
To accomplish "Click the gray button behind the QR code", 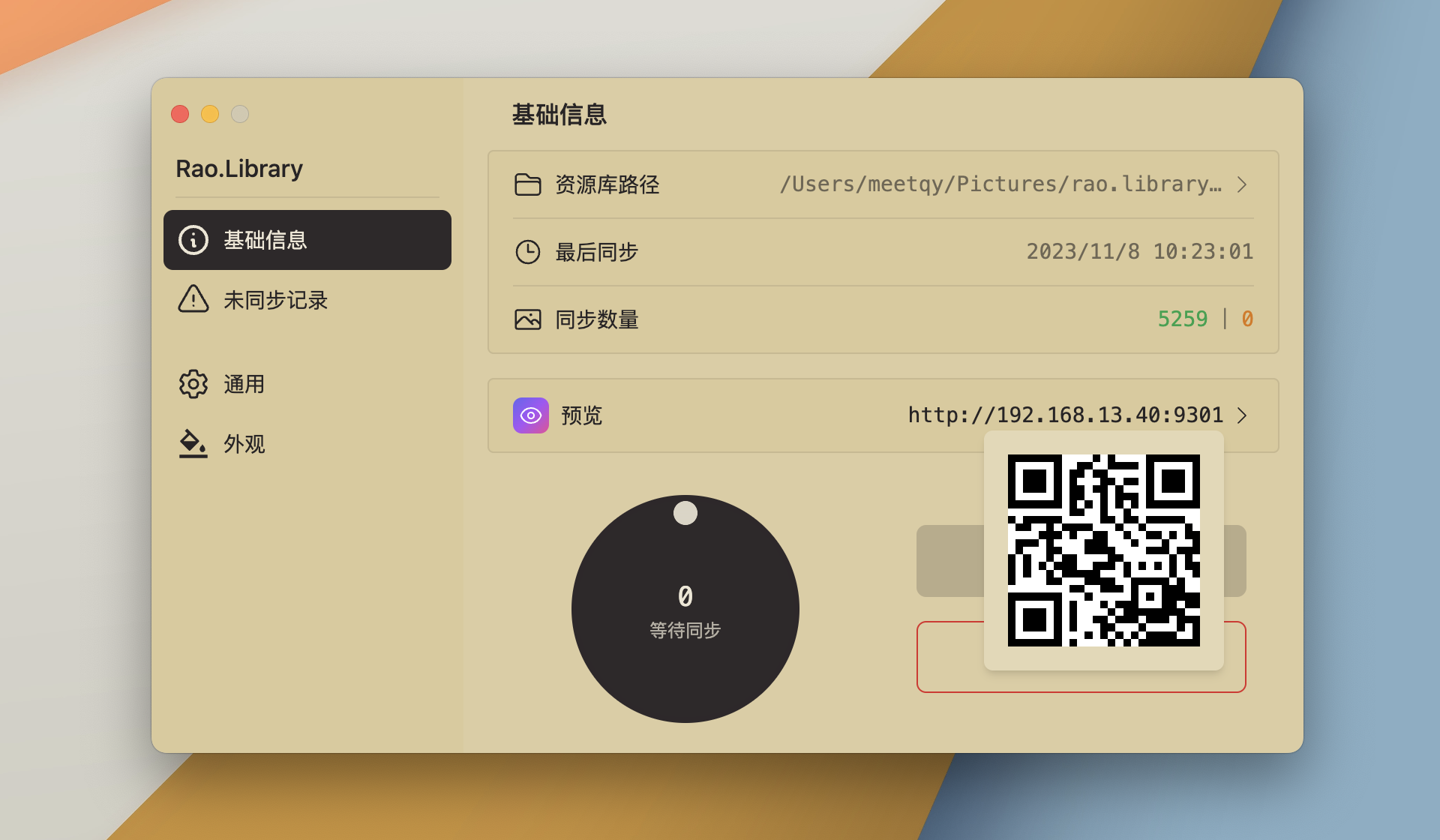I will click(x=949, y=561).
